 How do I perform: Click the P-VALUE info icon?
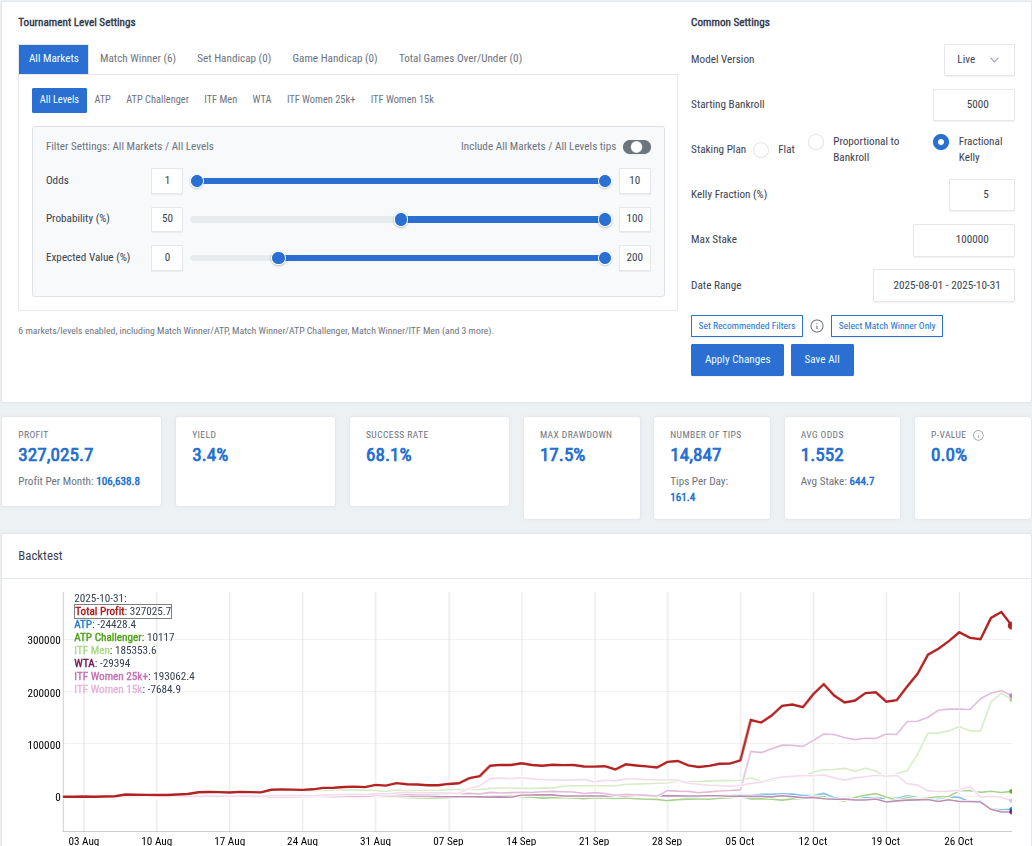coord(978,434)
